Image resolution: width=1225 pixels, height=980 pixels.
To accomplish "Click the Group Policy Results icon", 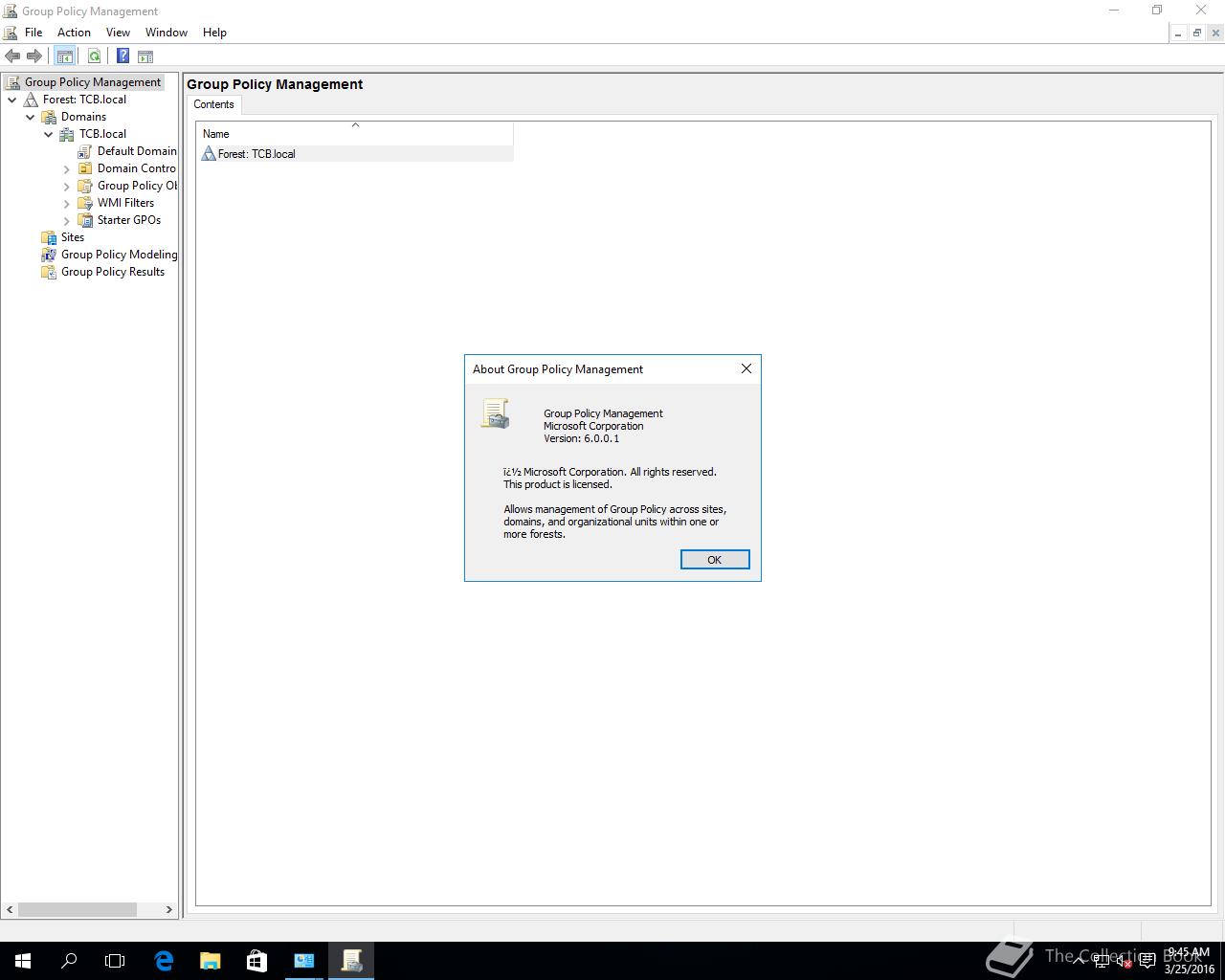I will click(x=49, y=272).
